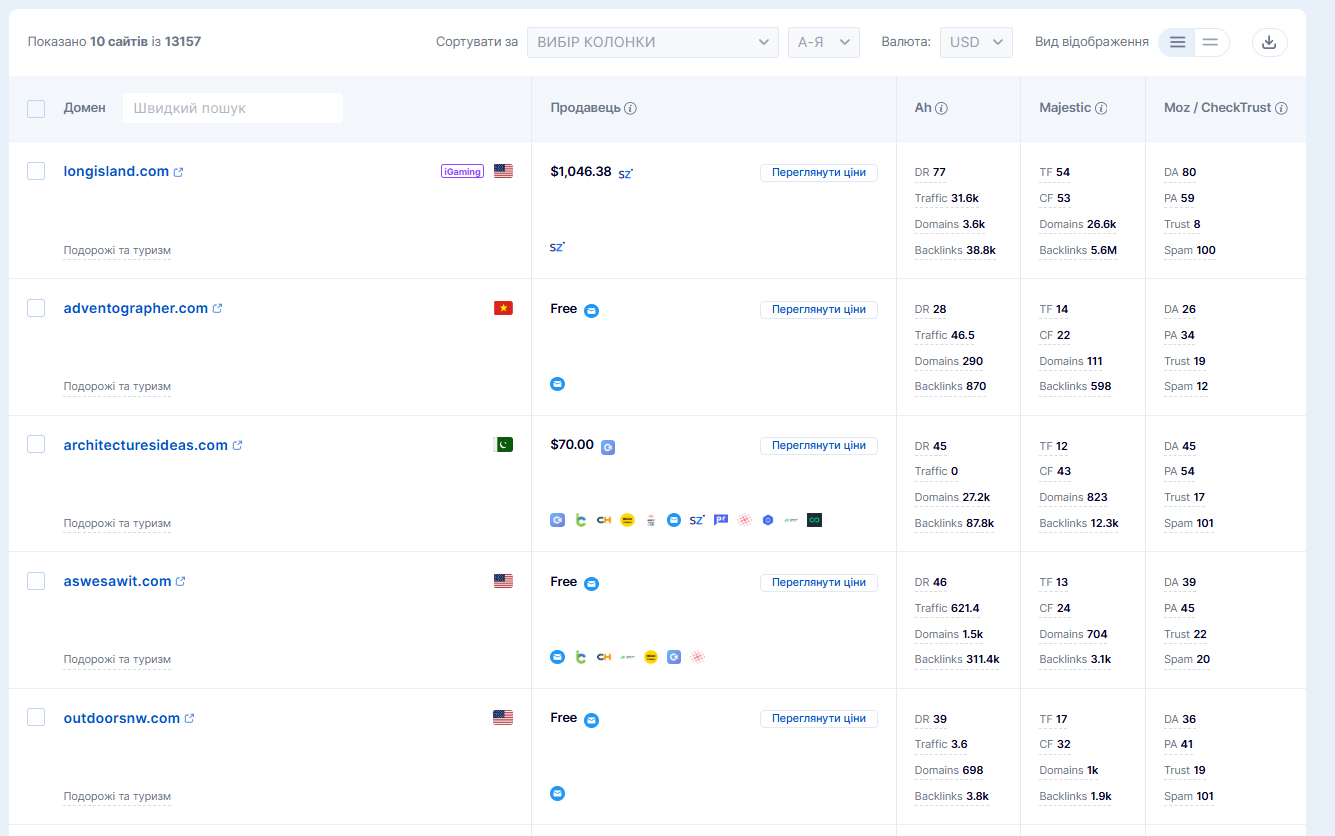Click the blue hexagon seller icon in architecturesideas row
This screenshot has width=1335, height=836.
[x=768, y=520]
